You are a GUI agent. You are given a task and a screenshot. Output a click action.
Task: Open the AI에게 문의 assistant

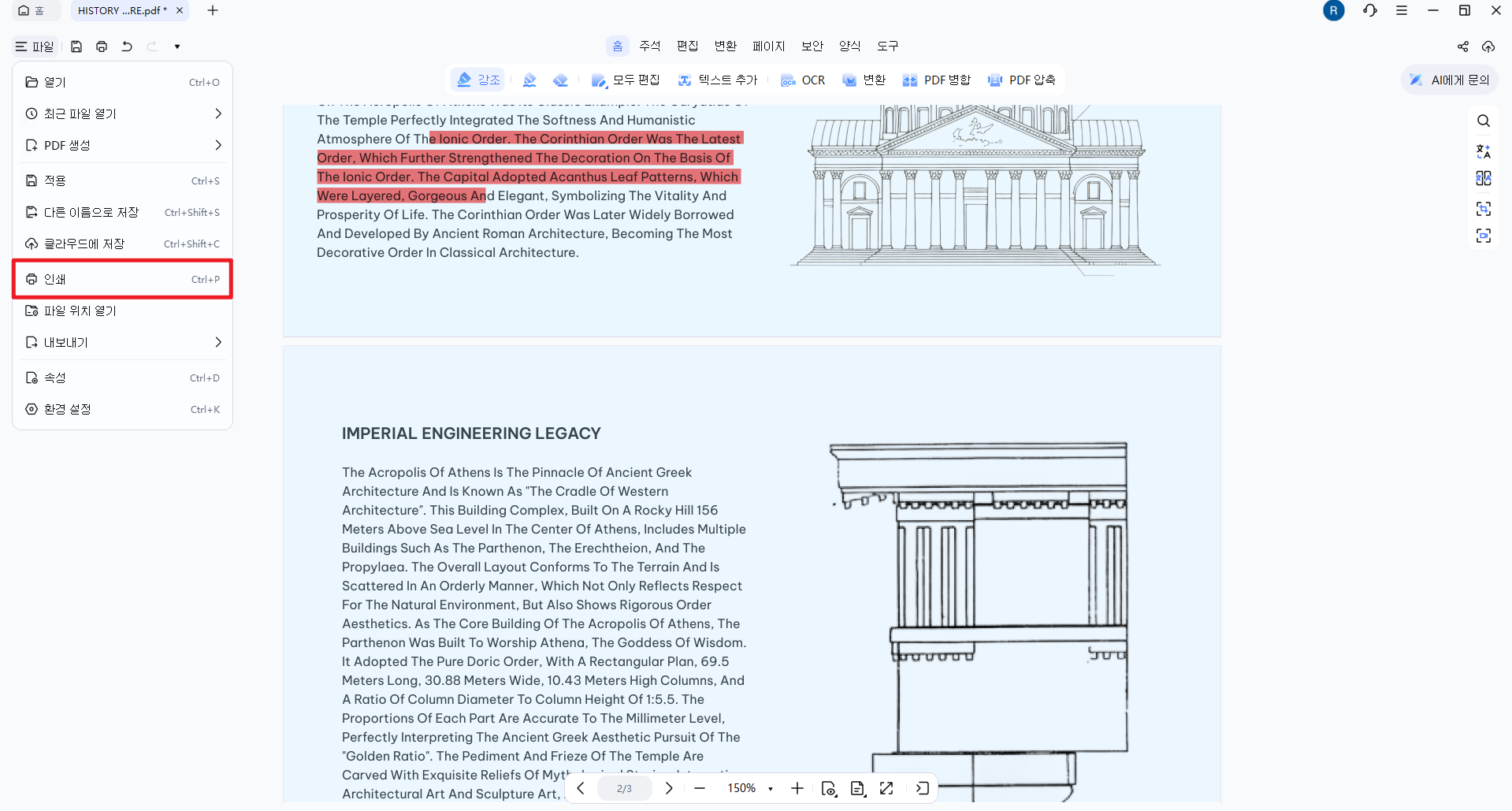(1450, 80)
